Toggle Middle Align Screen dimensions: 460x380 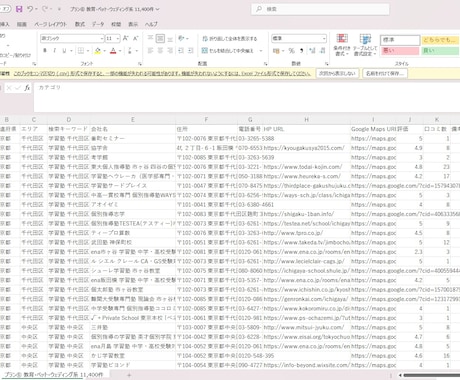pyautogui.click(x=160, y=38)
